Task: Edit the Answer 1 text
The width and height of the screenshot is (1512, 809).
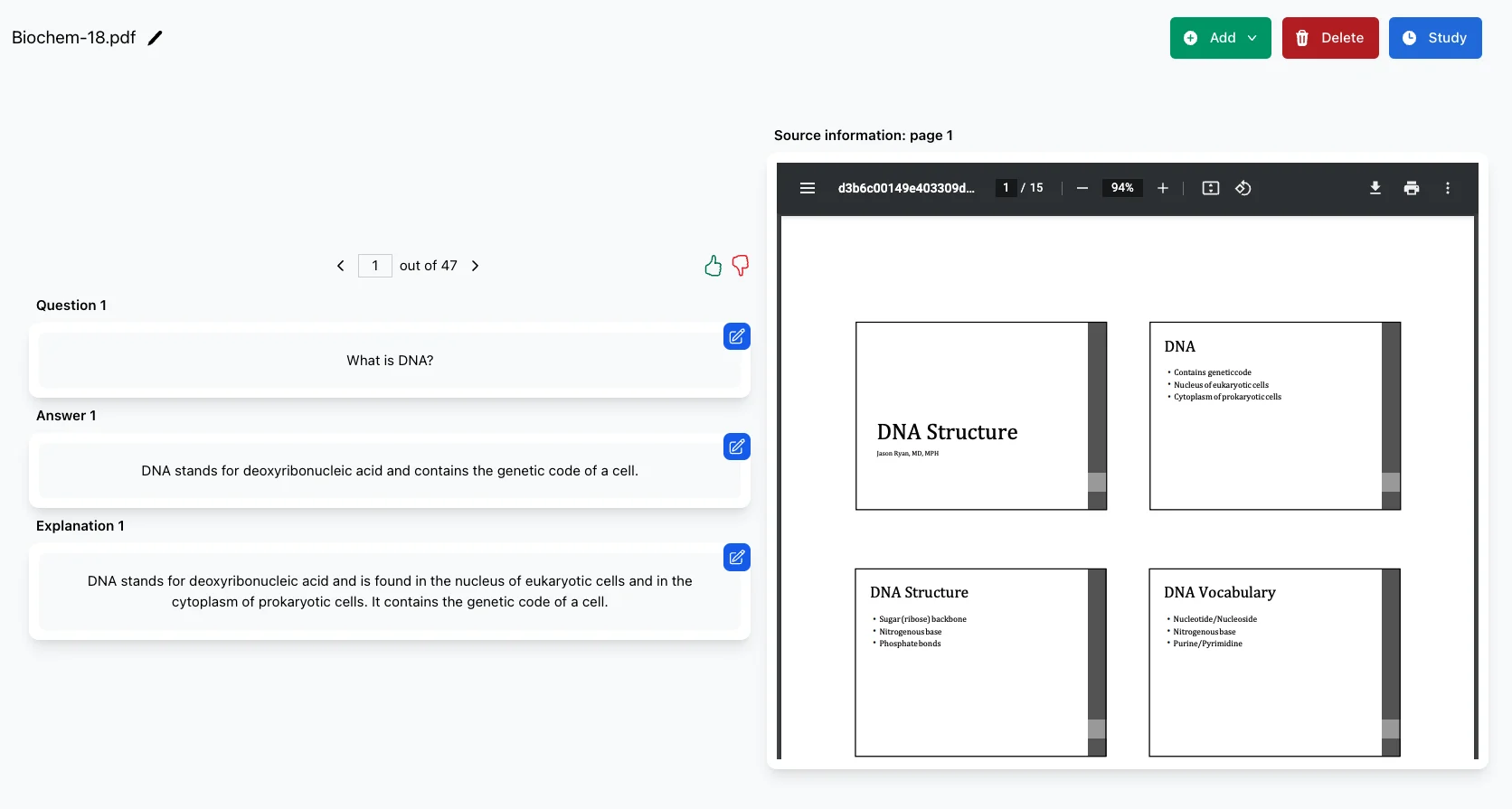Action: (x=736, y=447)
